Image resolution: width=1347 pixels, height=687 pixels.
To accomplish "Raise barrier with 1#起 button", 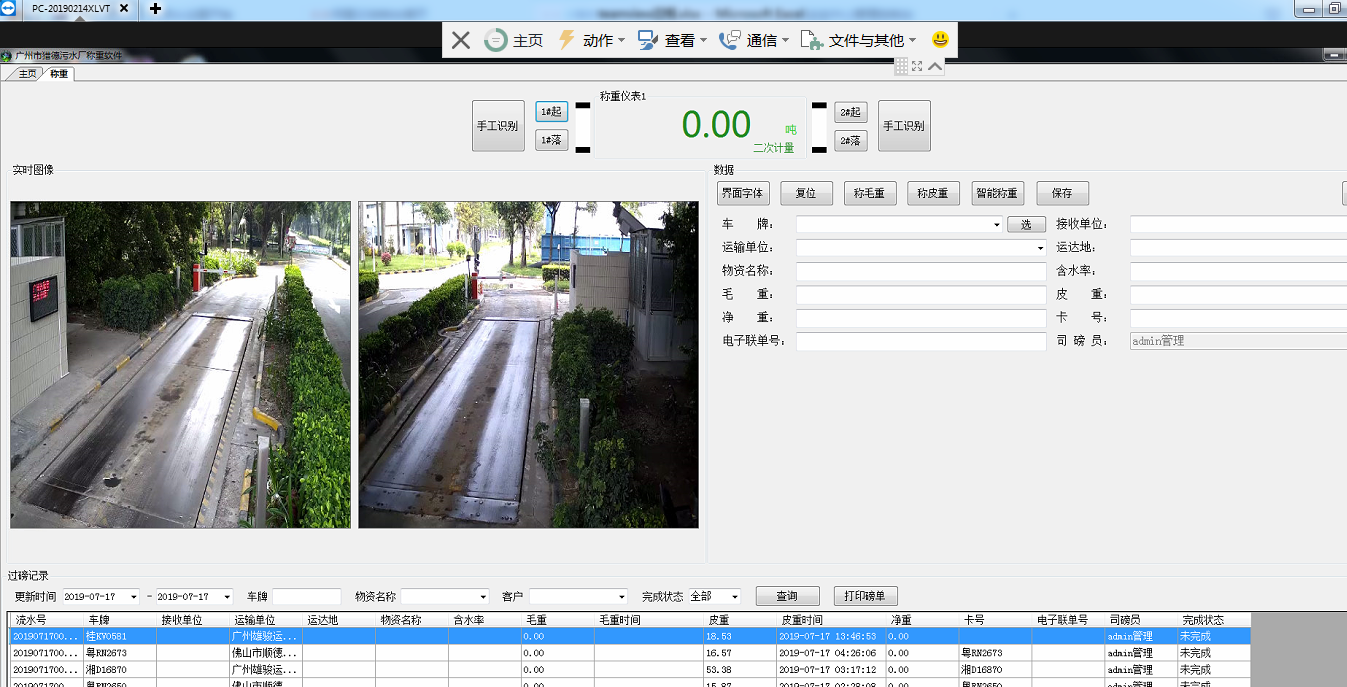I will point(552,111).
